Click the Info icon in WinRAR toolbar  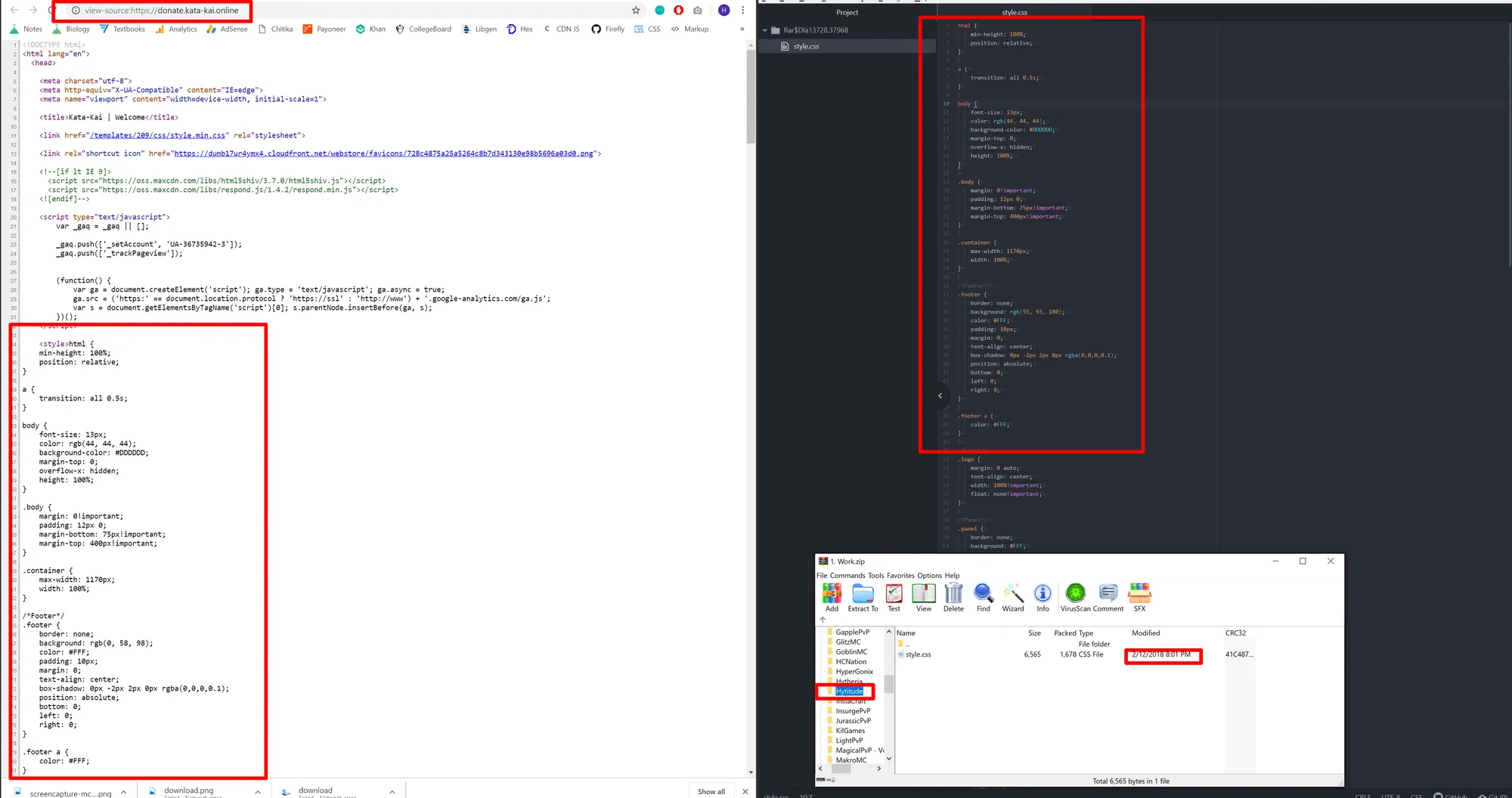pos(1043,595)
